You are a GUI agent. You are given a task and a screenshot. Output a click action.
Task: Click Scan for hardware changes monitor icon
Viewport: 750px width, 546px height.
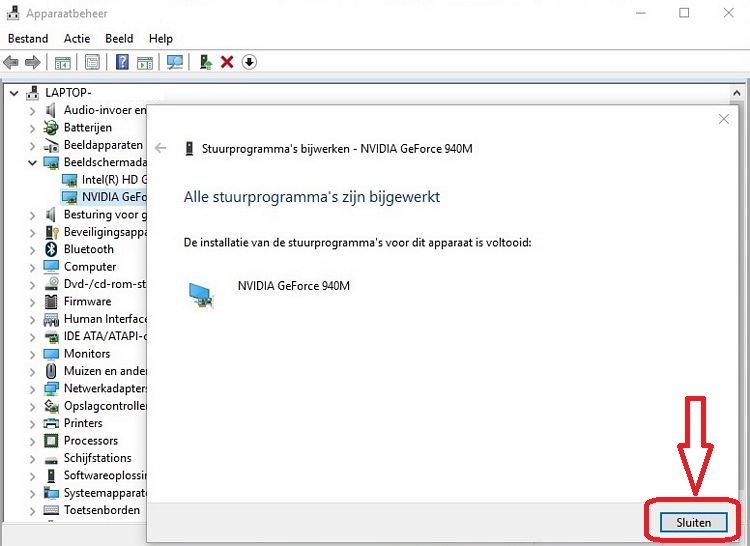175,62
